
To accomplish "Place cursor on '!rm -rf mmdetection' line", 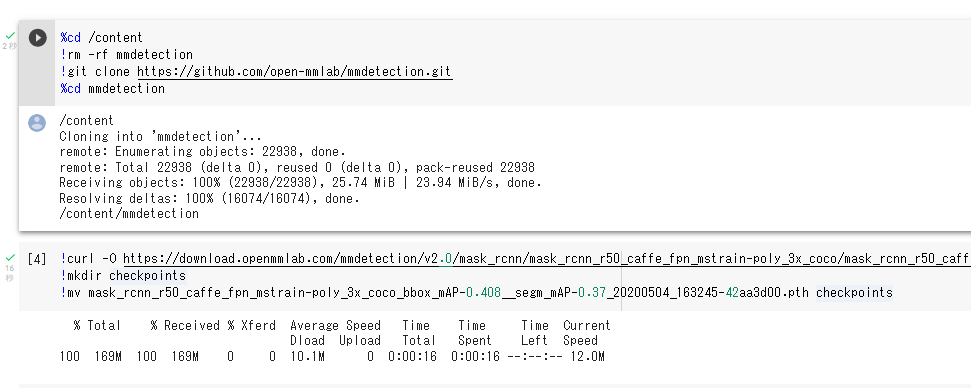I will click(126, 54).
